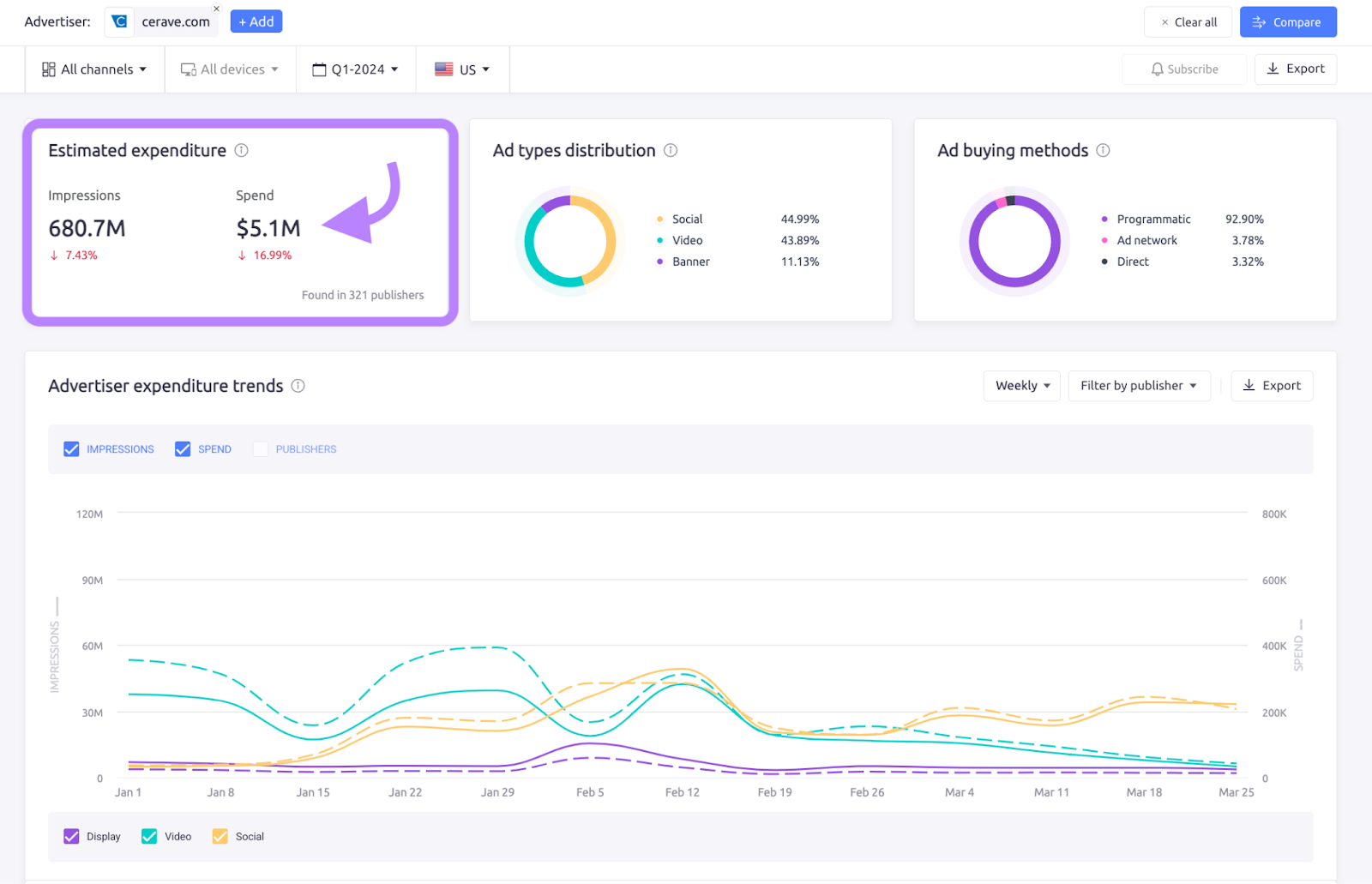Open the All devices dropdown
The image size is (1372, 884).
tap(230, 69)
